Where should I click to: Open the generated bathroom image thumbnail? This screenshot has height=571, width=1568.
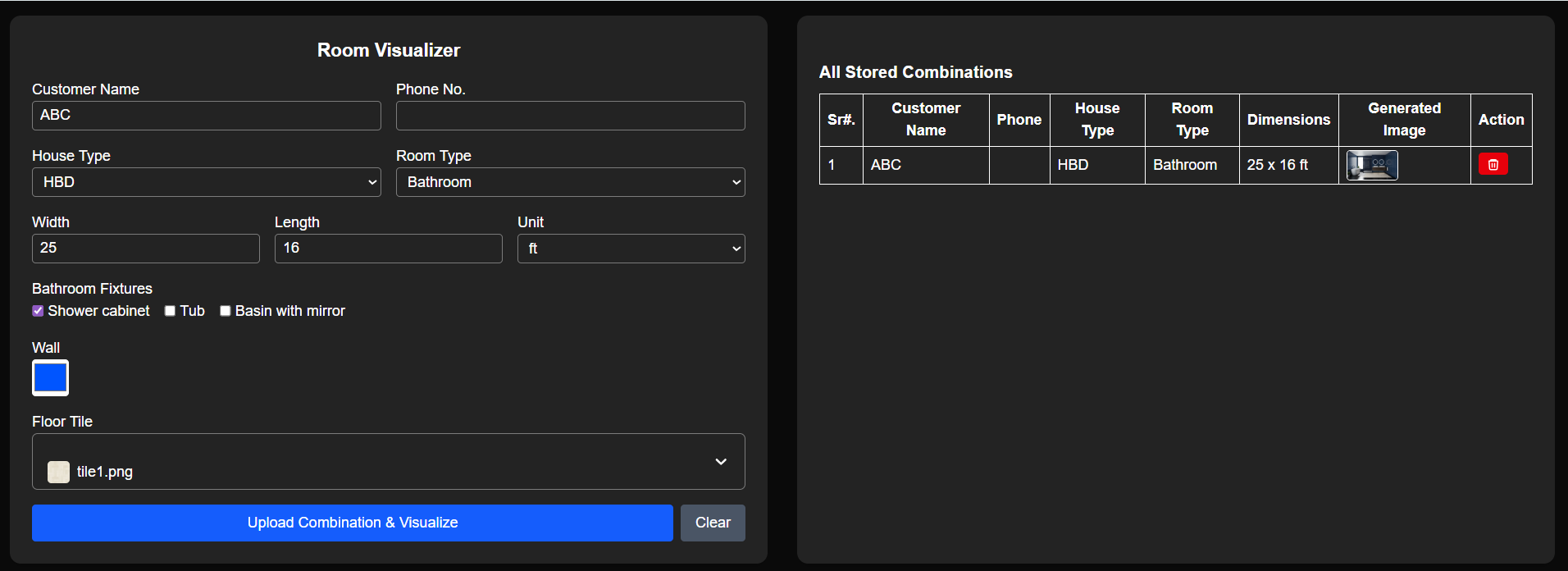tap(1372, 165)
